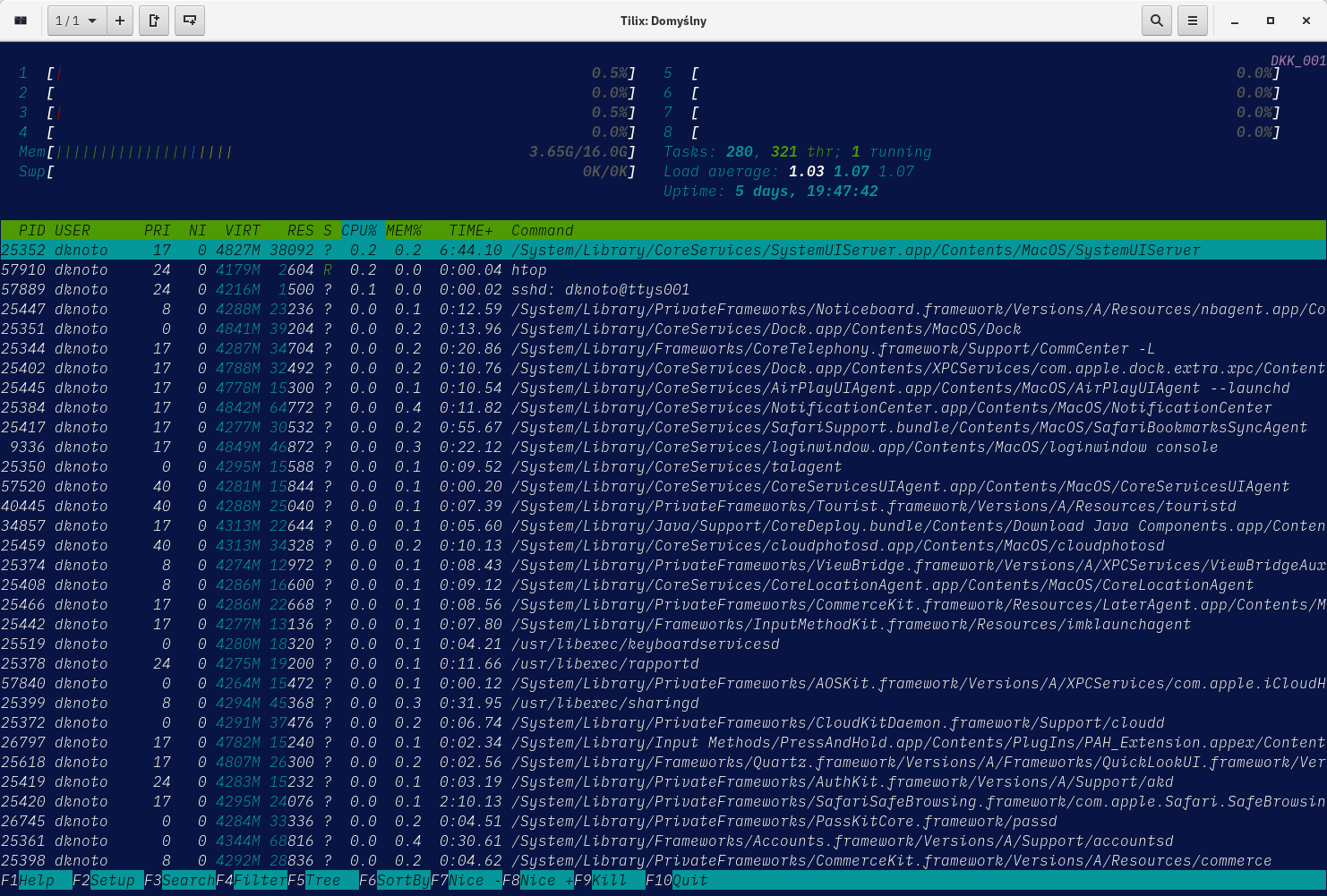This screenshot has height=896, width=1327.
Task: Click the Swp usage meter
Action: pos(328,171)
